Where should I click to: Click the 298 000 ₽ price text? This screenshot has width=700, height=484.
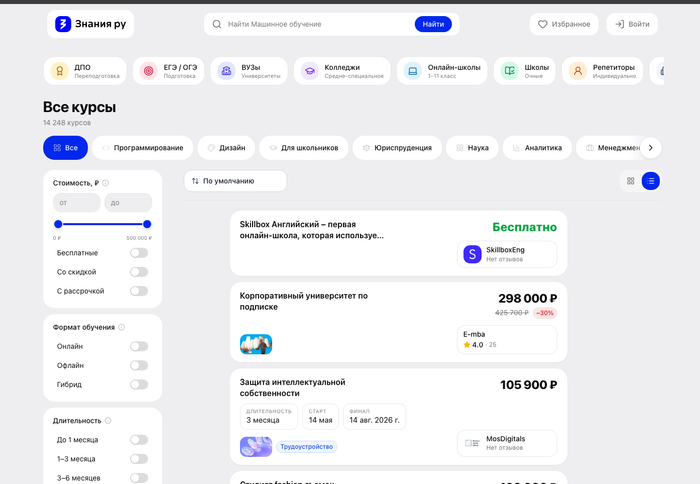pyautogui.click(x=528, y=298)
